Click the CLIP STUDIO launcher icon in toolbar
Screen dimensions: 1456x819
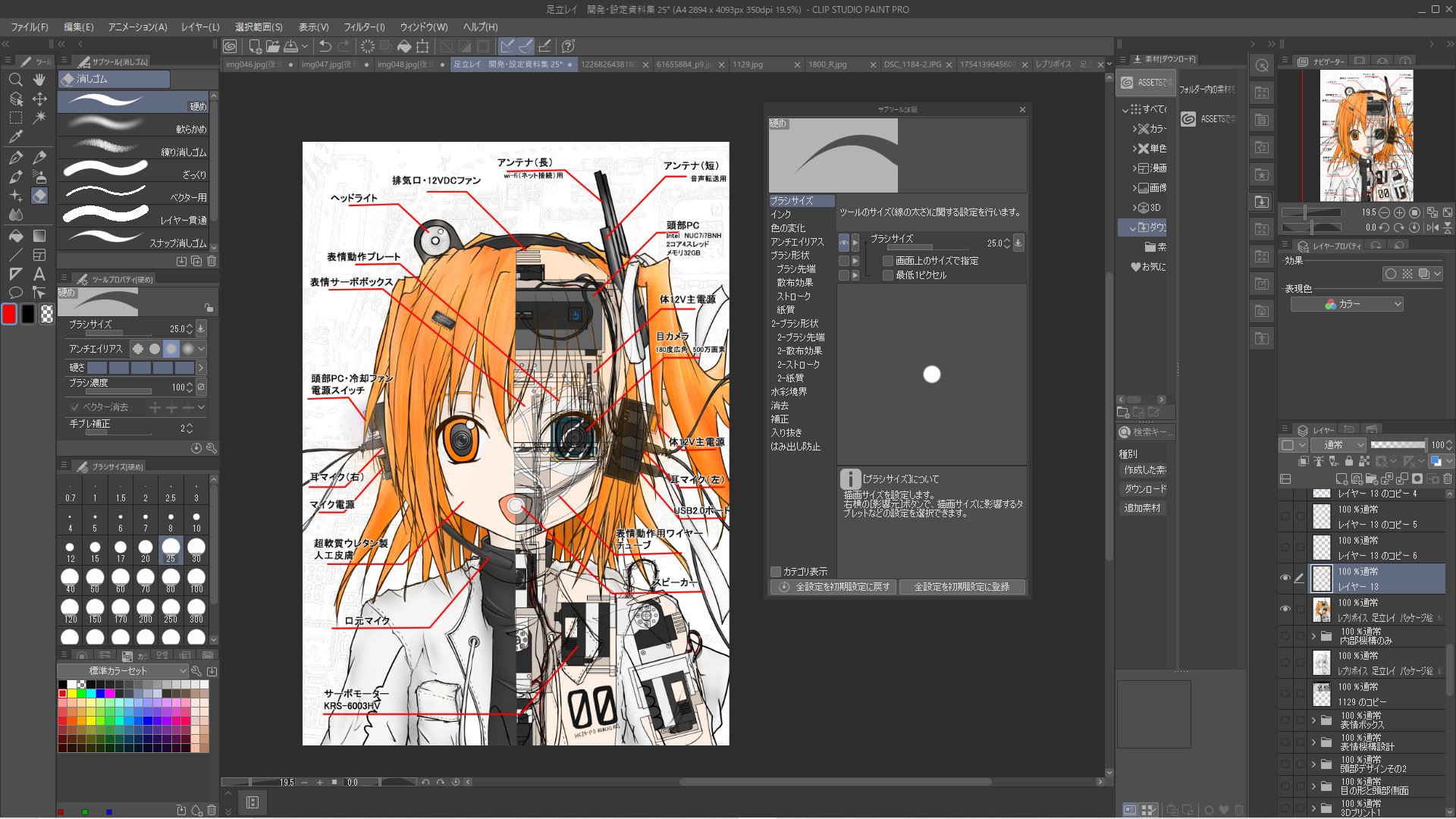point(230,46)
